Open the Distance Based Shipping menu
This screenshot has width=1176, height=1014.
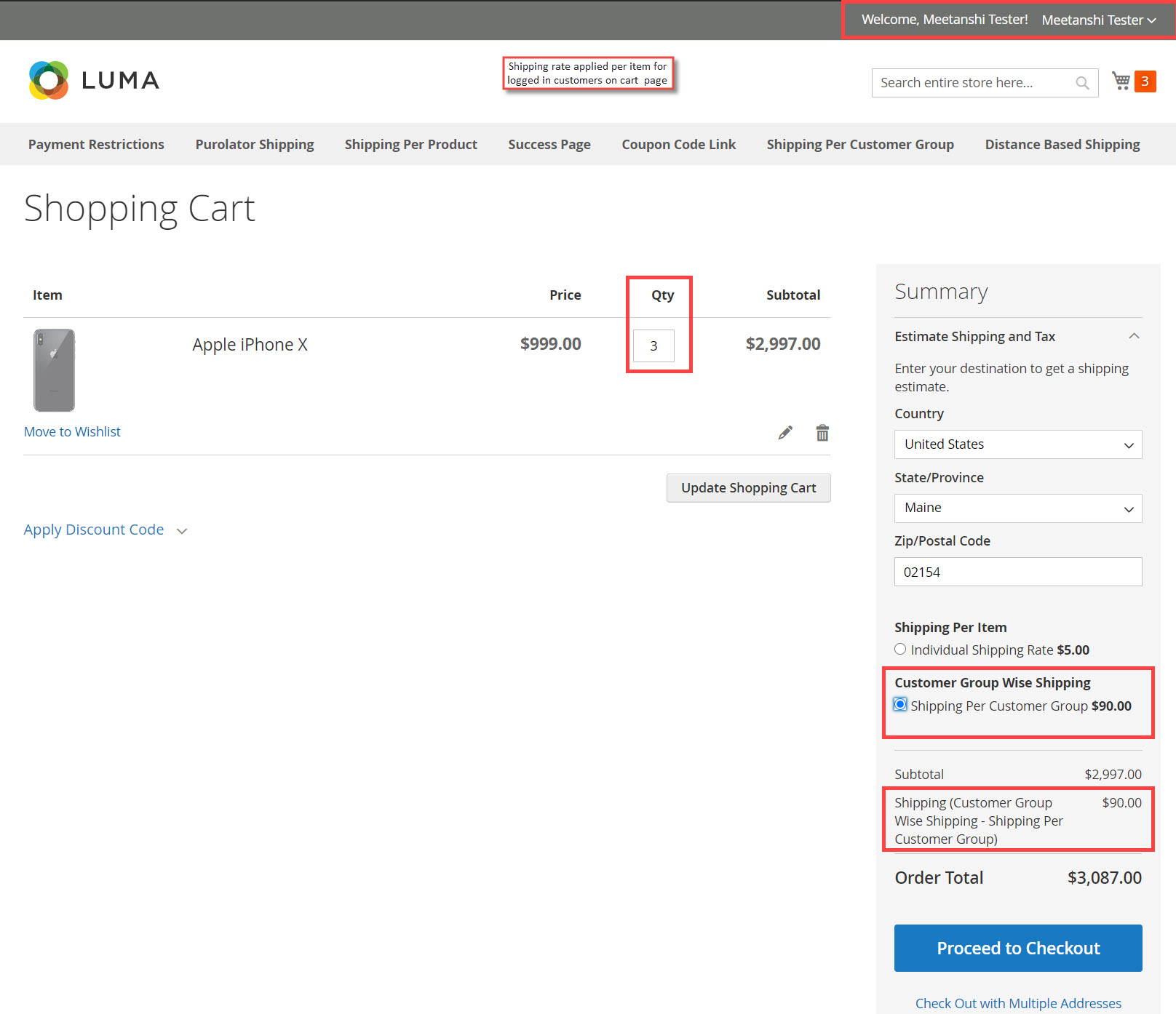(x=1062, y=144)
